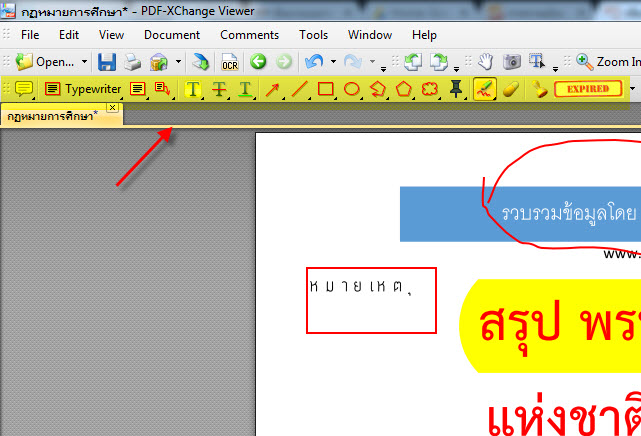The image size is (641, 436).
Task: Select the Underline Text tool
Action: [x=245, y=89]
